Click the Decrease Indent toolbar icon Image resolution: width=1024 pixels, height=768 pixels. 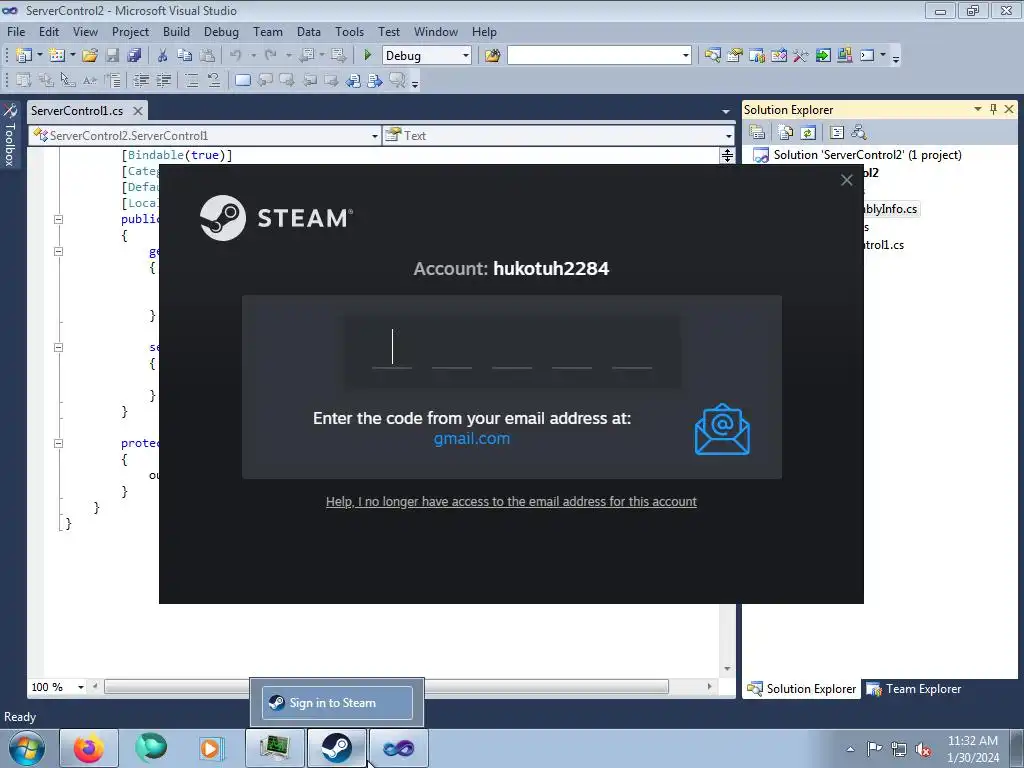tap(141, 80)
